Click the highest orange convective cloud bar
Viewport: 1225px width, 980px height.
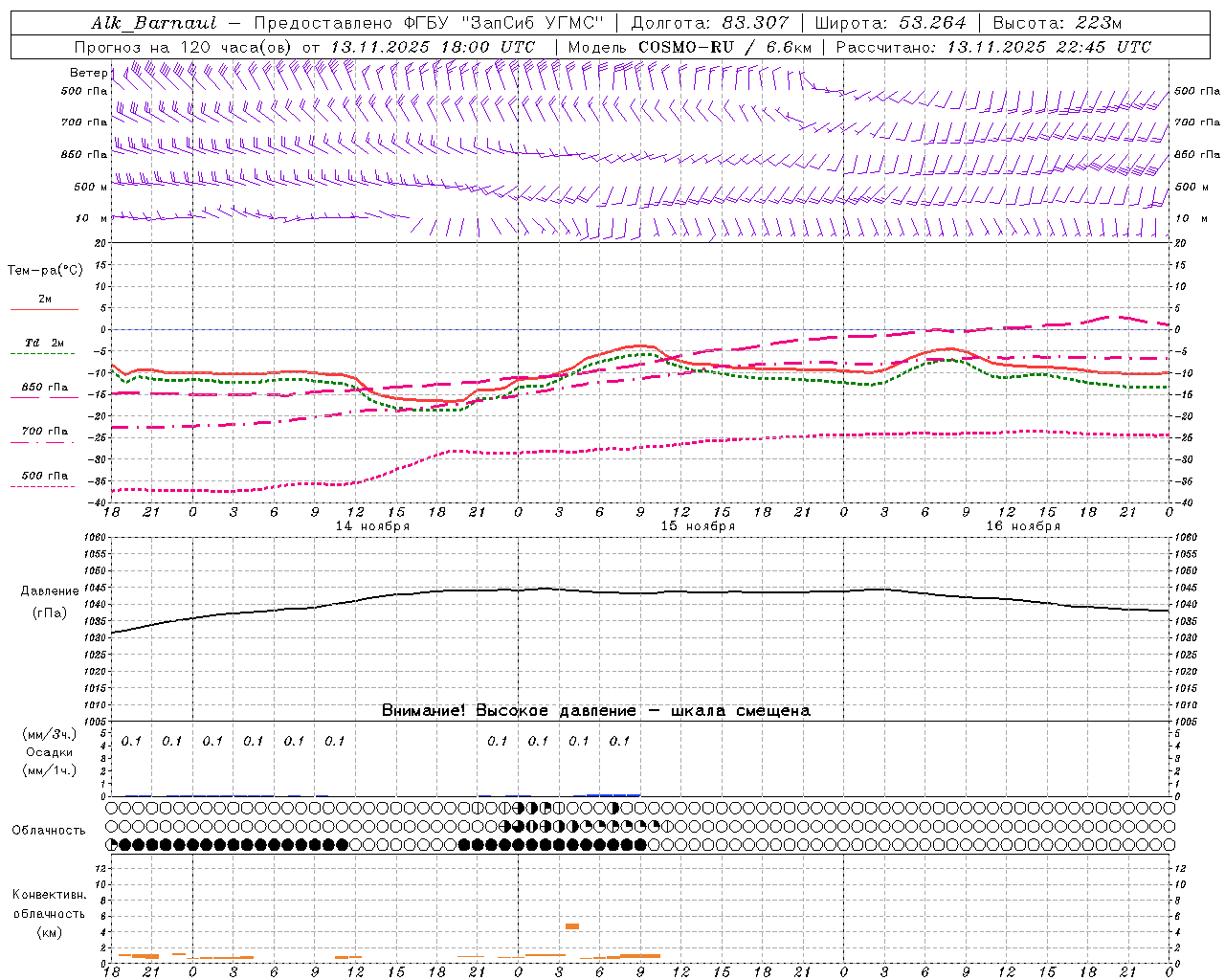(572, 926)
